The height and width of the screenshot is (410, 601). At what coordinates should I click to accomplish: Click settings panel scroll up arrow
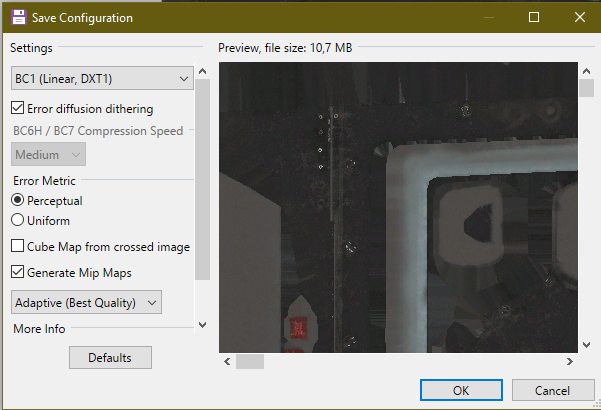[202, 71]
